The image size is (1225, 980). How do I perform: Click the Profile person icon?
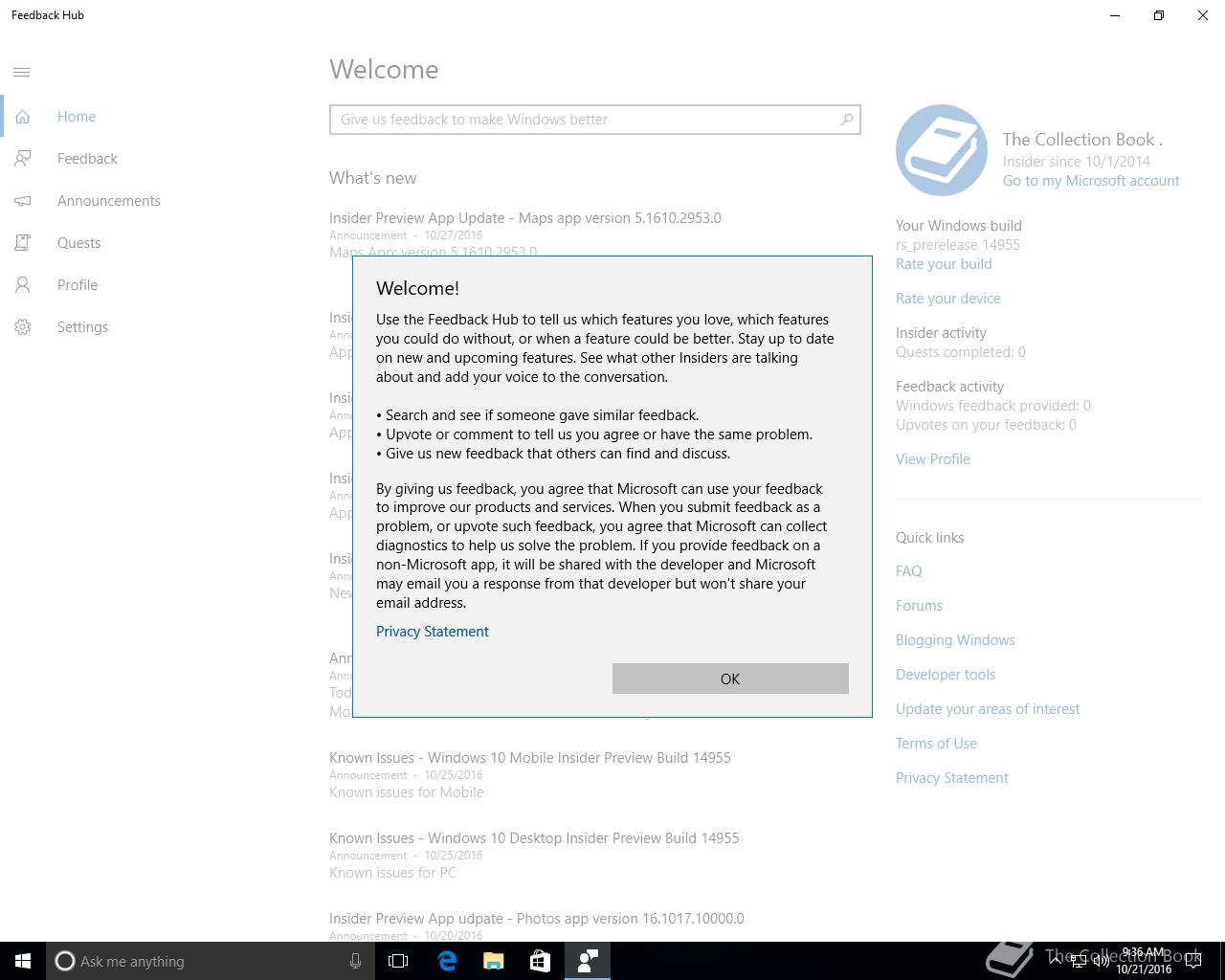click(23, 285)
